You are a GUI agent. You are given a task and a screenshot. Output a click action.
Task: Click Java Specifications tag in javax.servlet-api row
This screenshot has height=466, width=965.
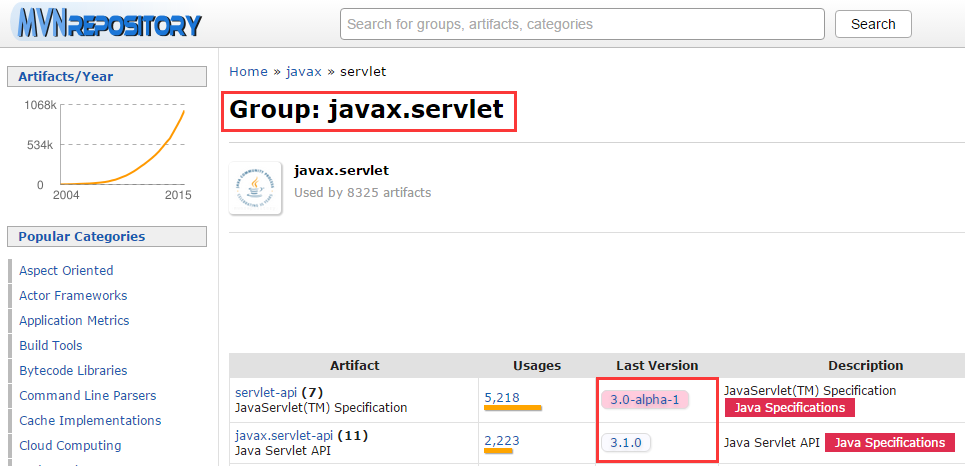(889, 443)
